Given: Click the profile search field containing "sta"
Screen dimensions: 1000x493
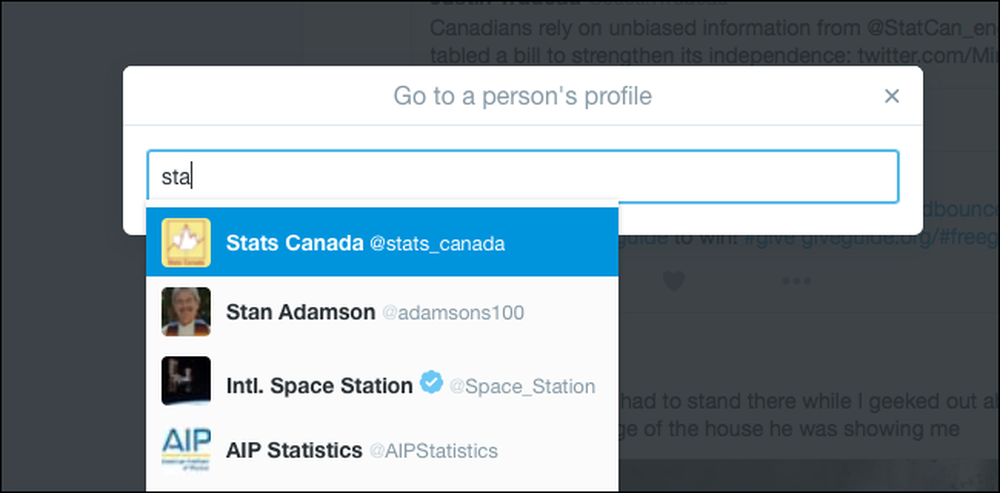Looking at the screenshot, I should click(x=523, y=177).
